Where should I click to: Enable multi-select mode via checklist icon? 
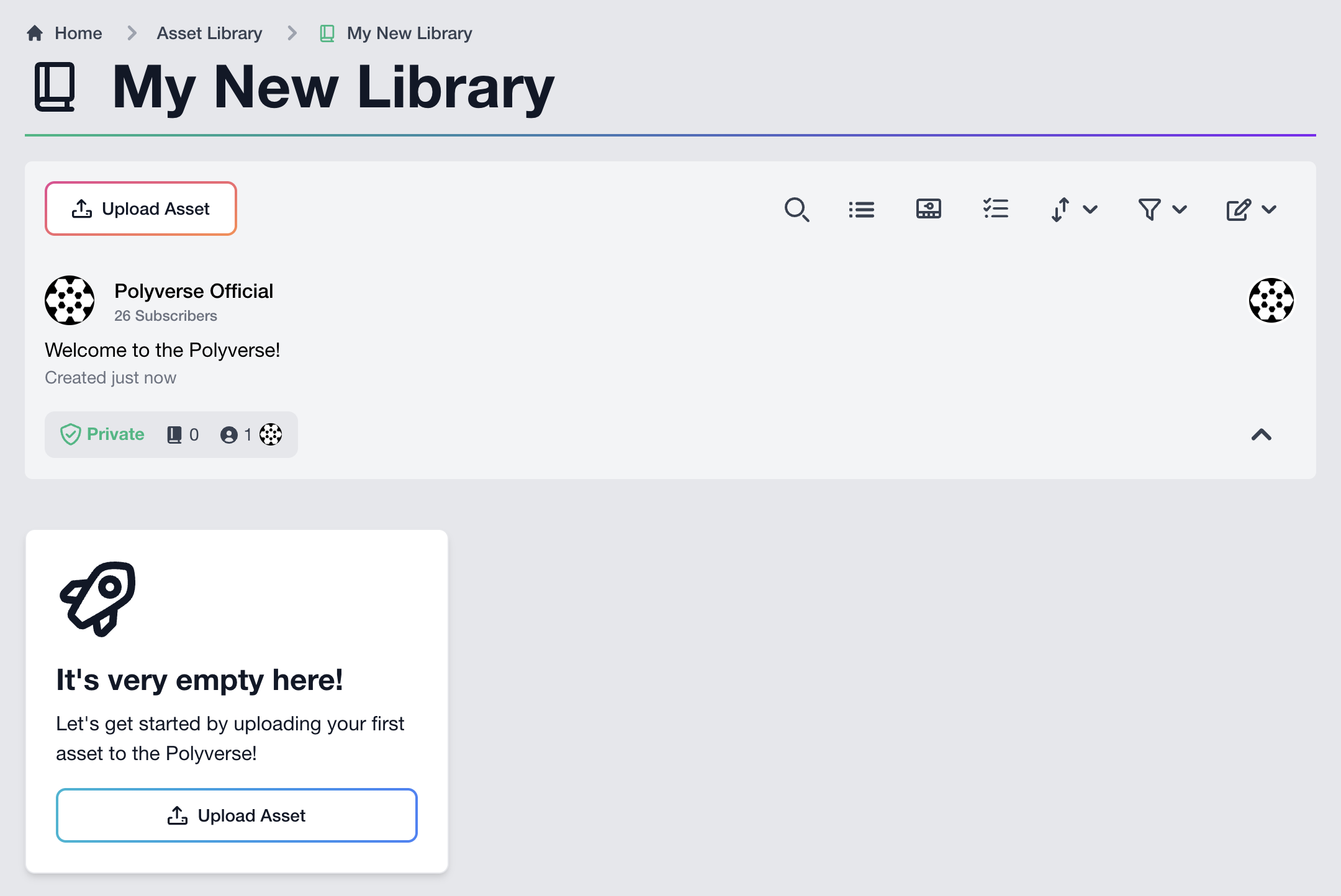coord(995,209)
